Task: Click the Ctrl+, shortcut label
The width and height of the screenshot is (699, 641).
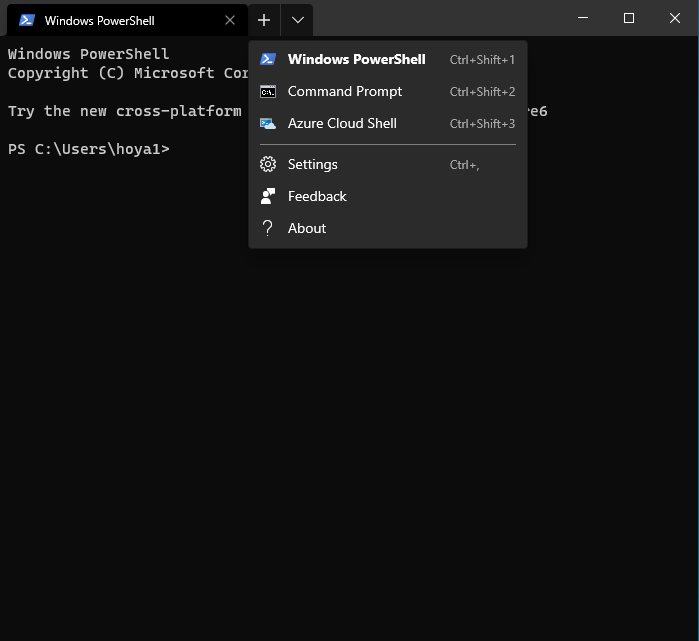Action: click(465, 165)
